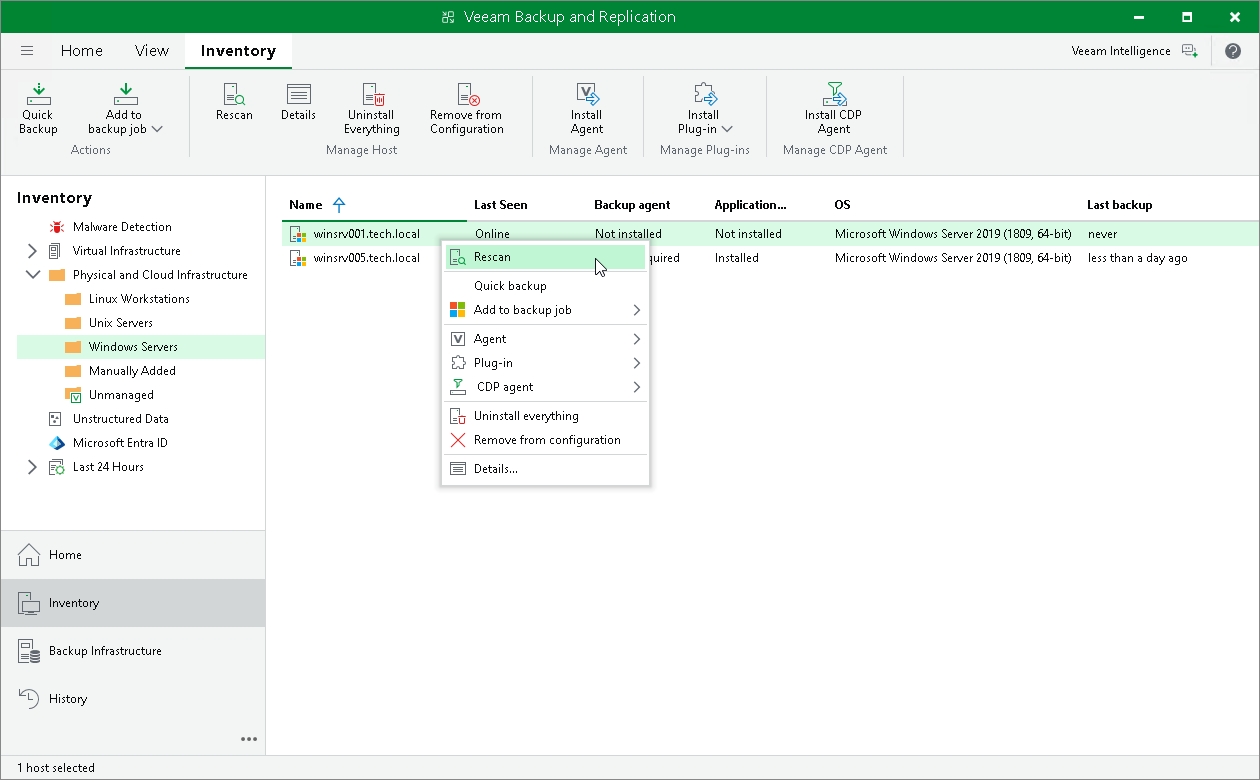Choose Uninstall everything in context menu
Viewport: 1260px width, 780px height.
546,416
